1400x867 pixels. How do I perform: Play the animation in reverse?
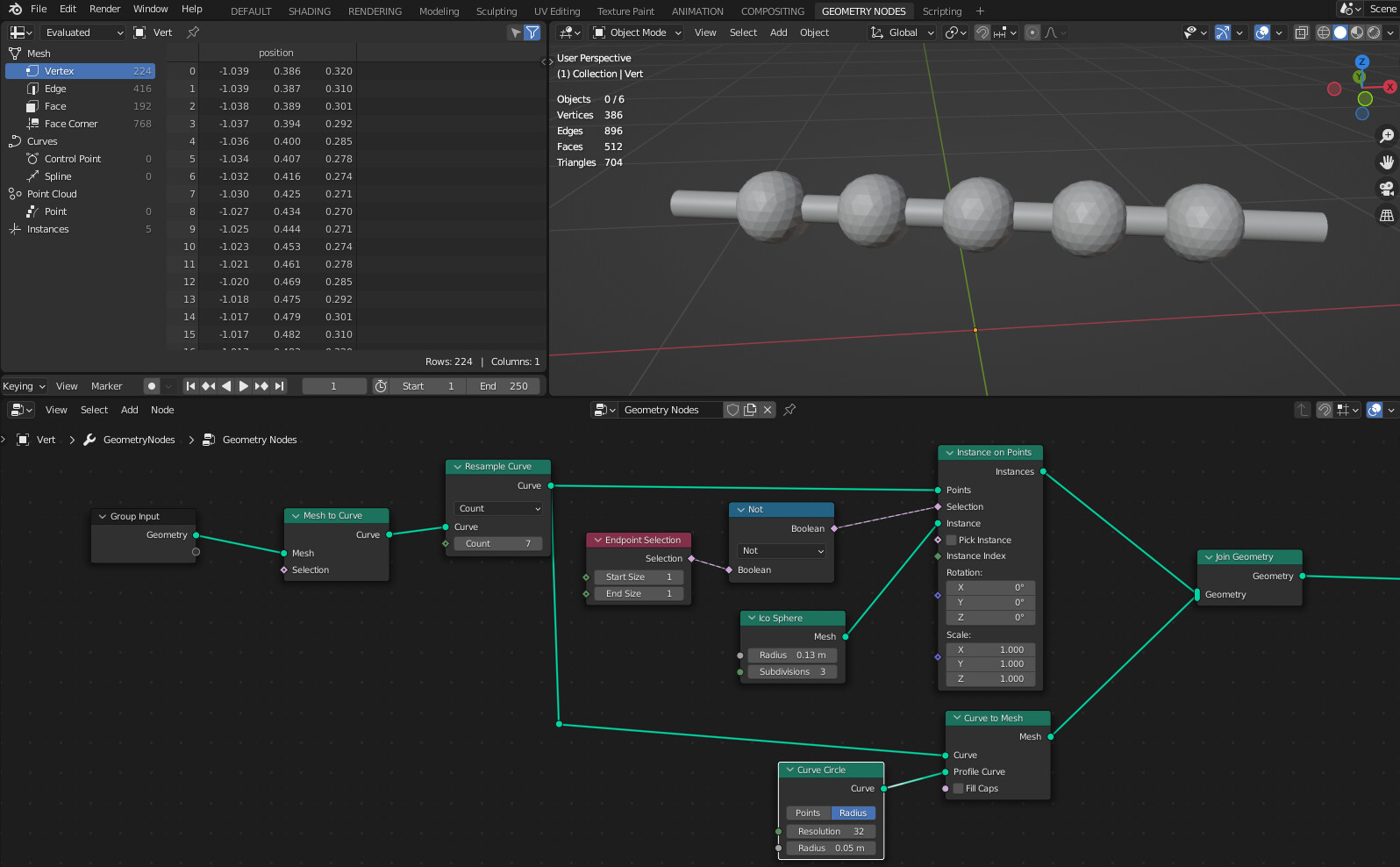(226, 386)
